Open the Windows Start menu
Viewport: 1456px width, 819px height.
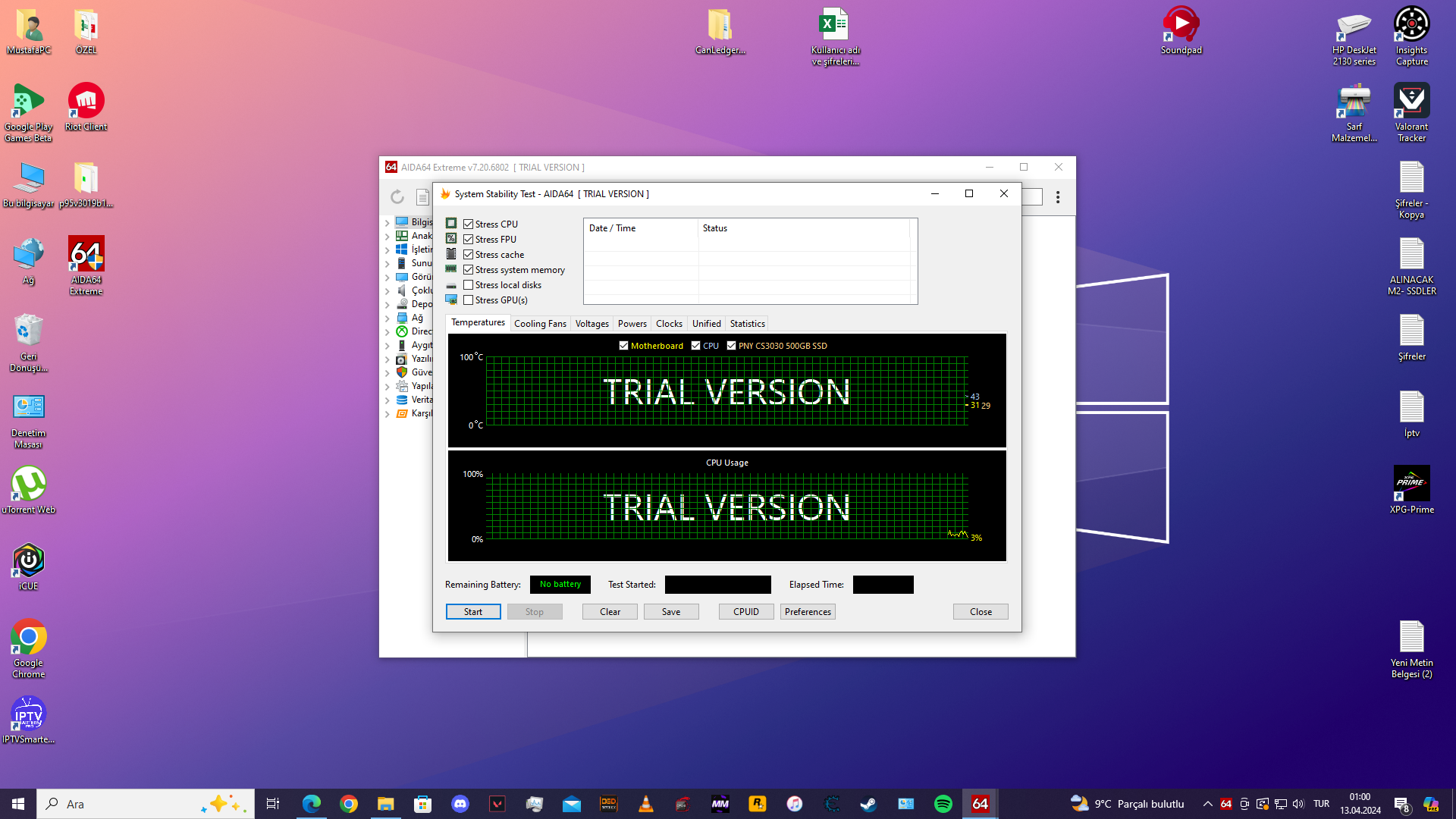point(18,804)
